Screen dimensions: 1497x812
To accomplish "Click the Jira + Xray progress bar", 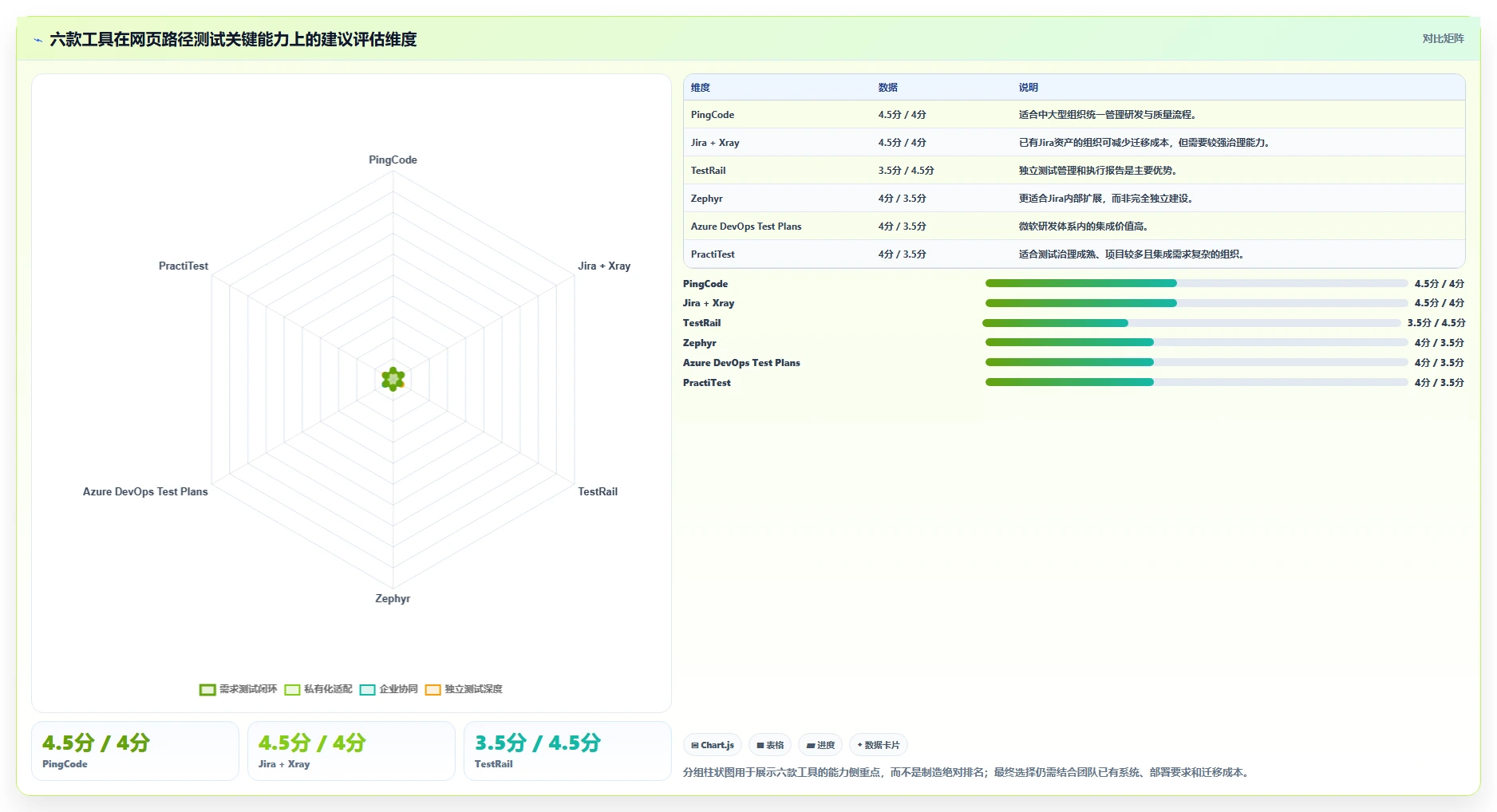I will pyautogui.click(x=1196, y=303).
